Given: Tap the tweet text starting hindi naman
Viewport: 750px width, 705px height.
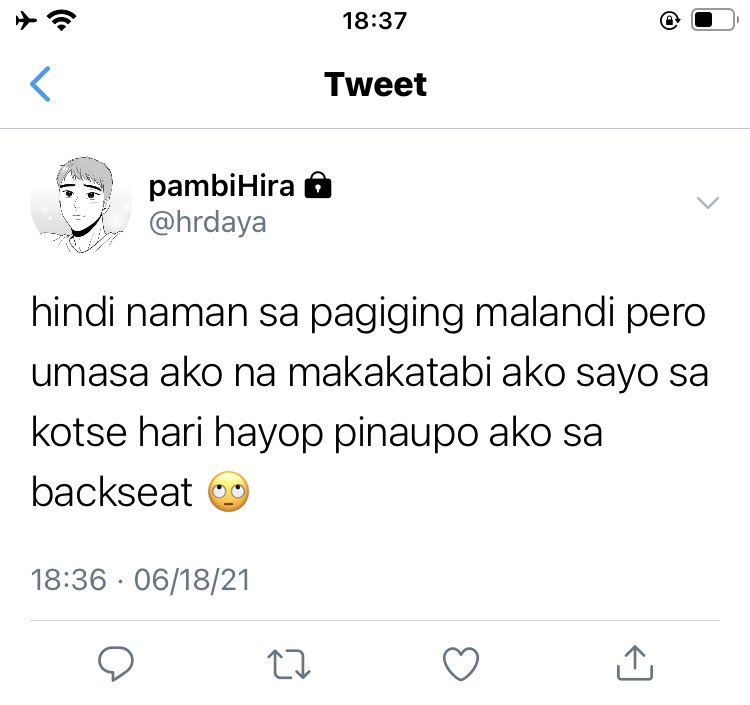Looking at the screenshot, I should (369, 403).
